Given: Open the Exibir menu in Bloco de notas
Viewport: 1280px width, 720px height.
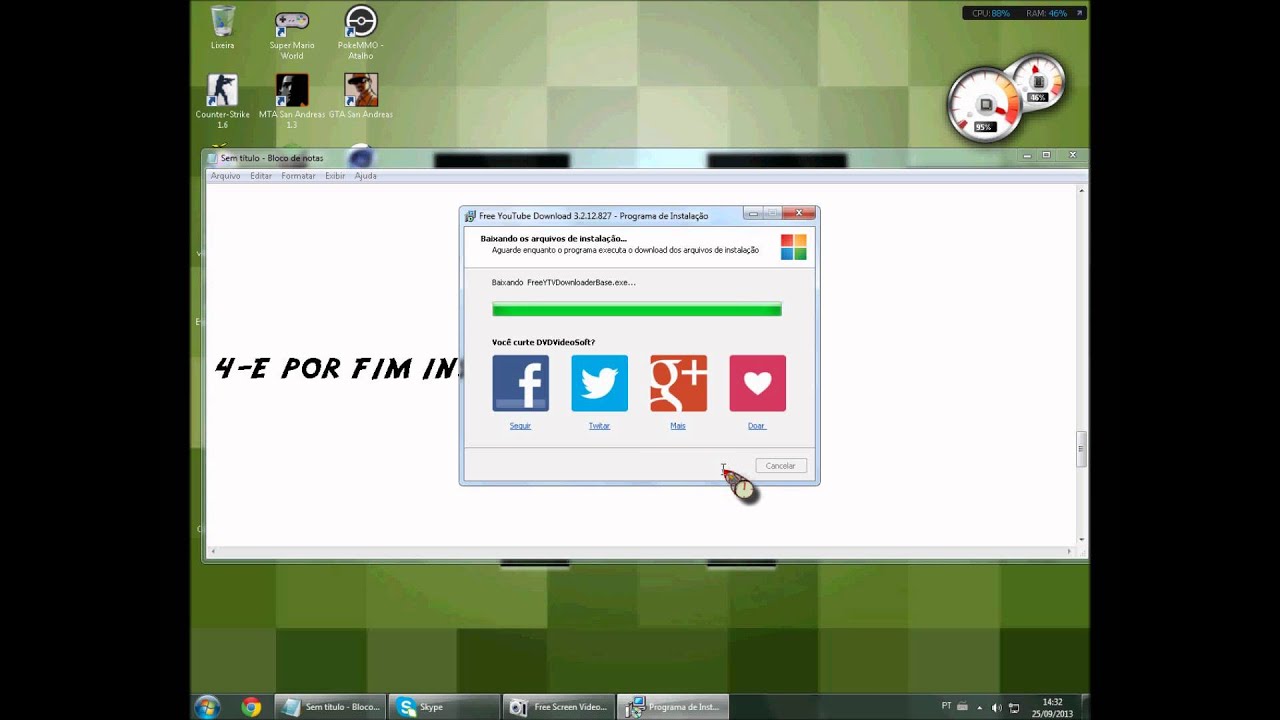Looking at the screenshot, I should point(335,176).
